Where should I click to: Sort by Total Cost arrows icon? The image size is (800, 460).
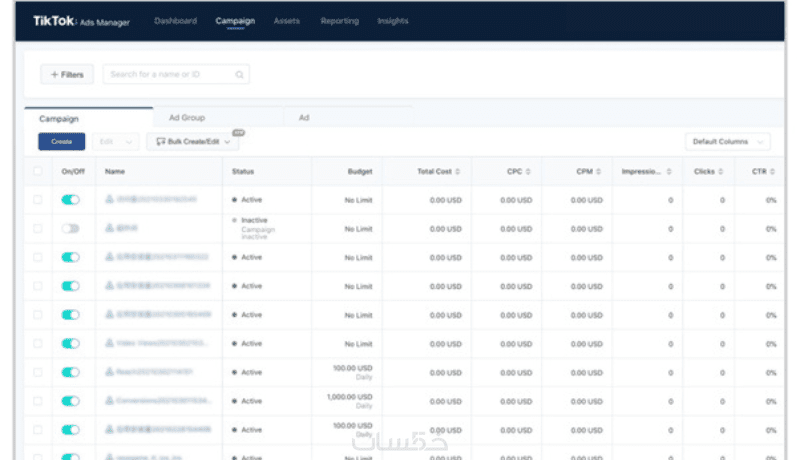pyautogui.click(x=458, y=171)
